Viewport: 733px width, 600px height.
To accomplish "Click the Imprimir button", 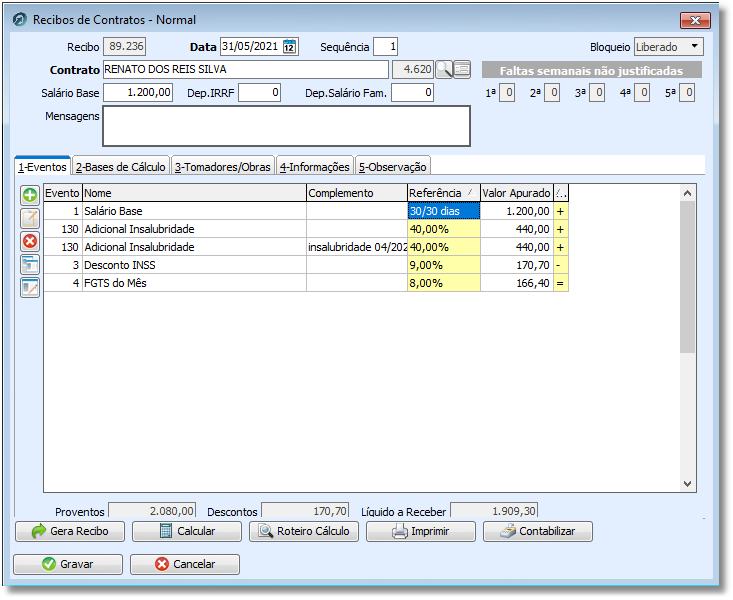I will tap(421, 532).
